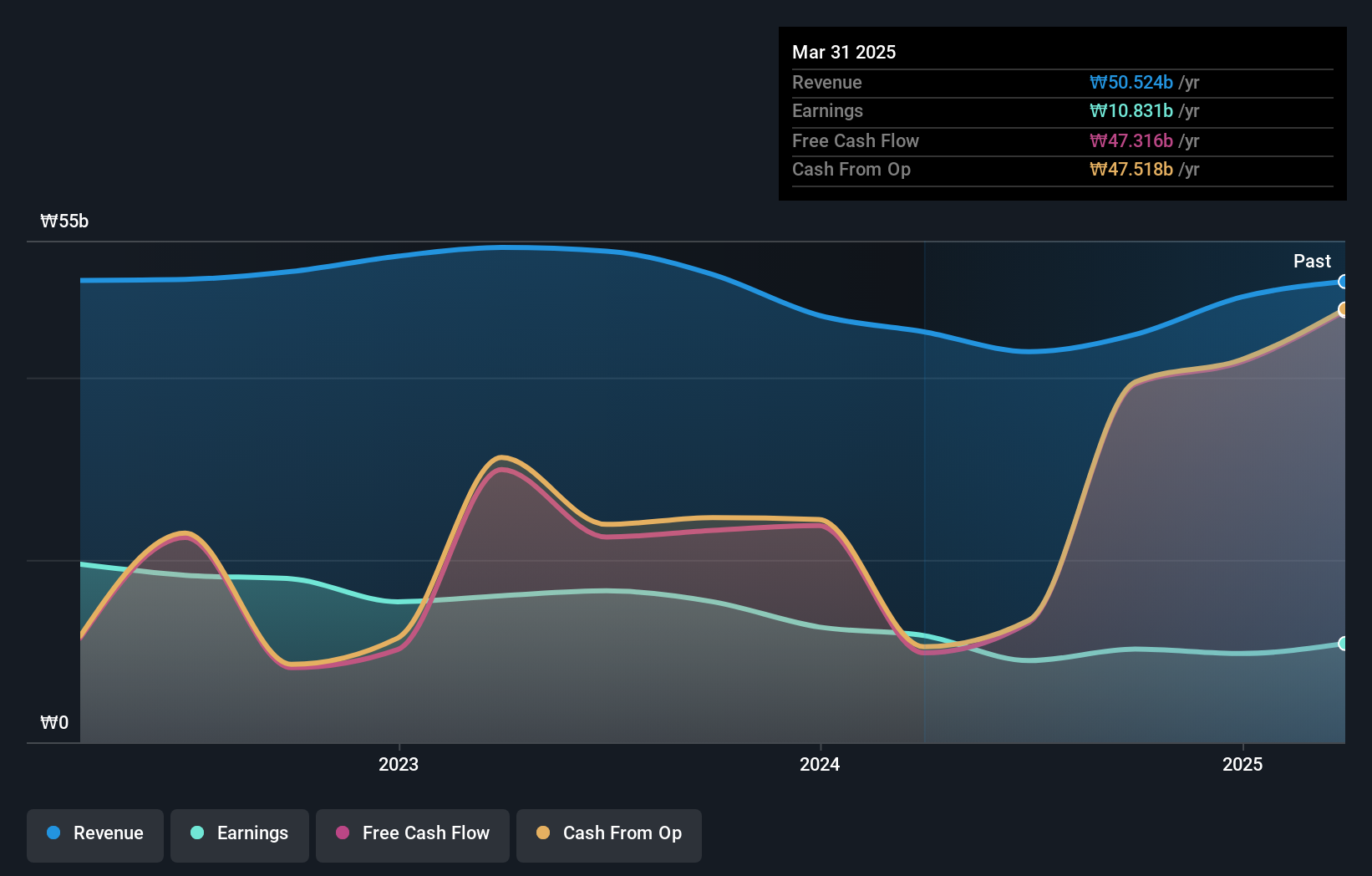The width and height of the screenshot is (1372, 876).
Task: Click the Past label on the chart
Action: click(1312, 261)
